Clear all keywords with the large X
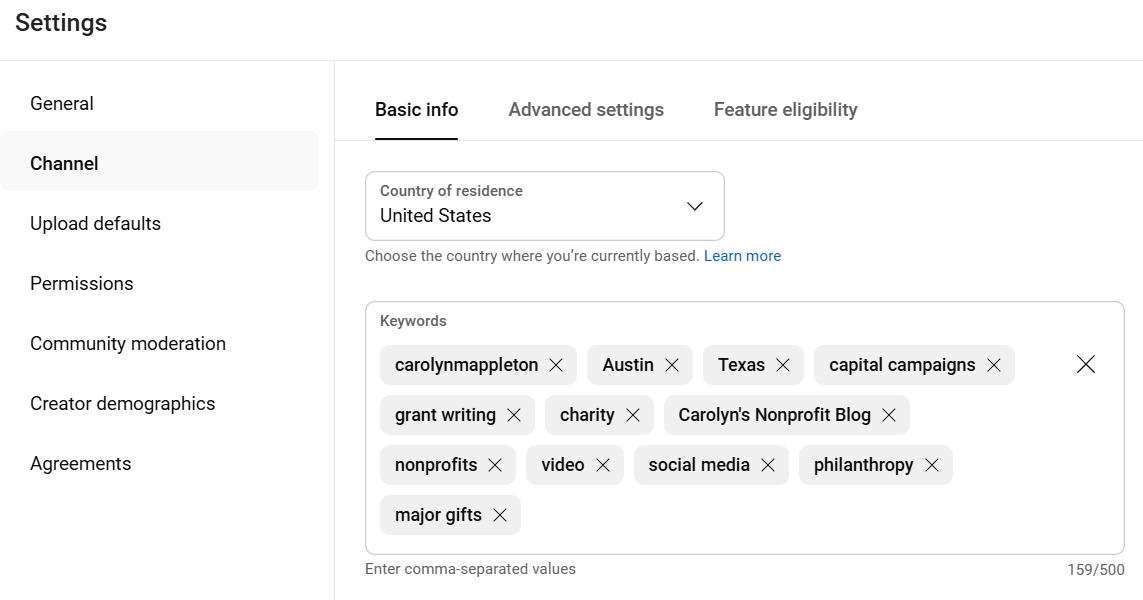The width and height of the screenshot is (1143, 600). 1086,365
